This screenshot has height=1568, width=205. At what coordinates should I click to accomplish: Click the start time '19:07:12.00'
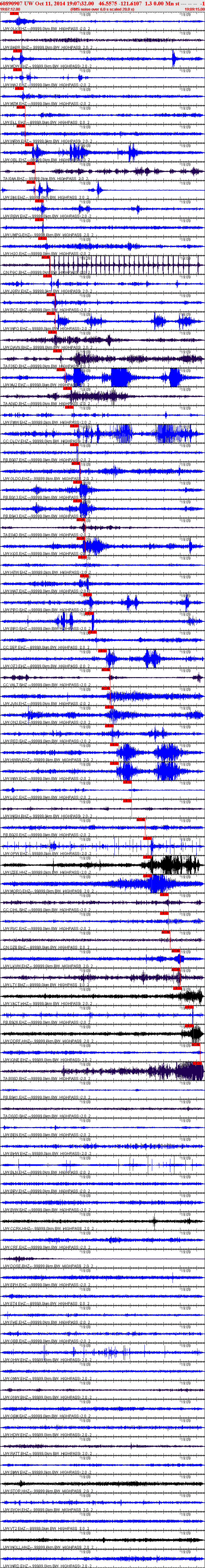pos(10,9)
